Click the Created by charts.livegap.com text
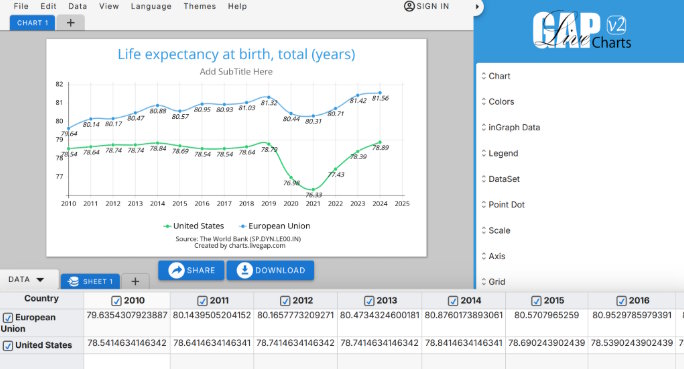Screen dimensions: 684x369 tap(240, 246)
